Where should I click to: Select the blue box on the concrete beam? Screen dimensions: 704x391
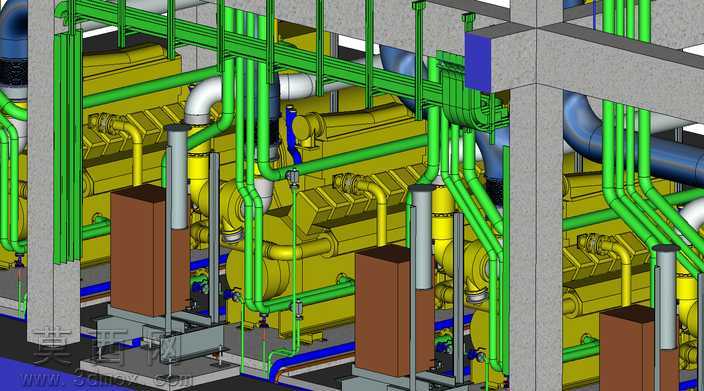pos(478,62)
